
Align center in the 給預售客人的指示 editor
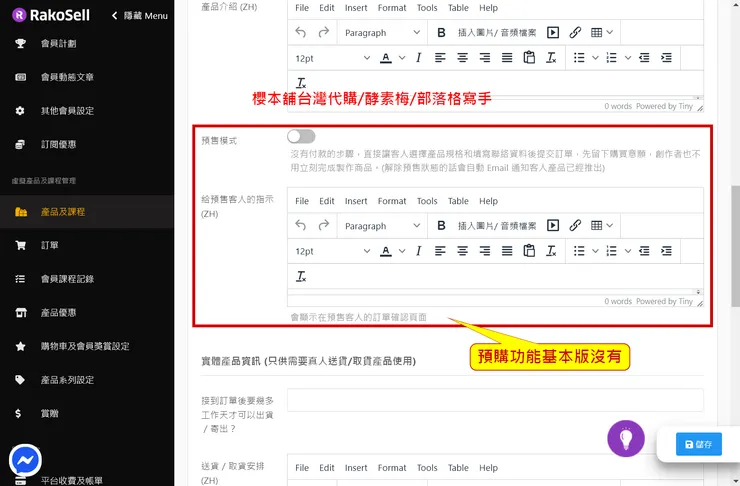pyautogui.click(x=462, y=251)
